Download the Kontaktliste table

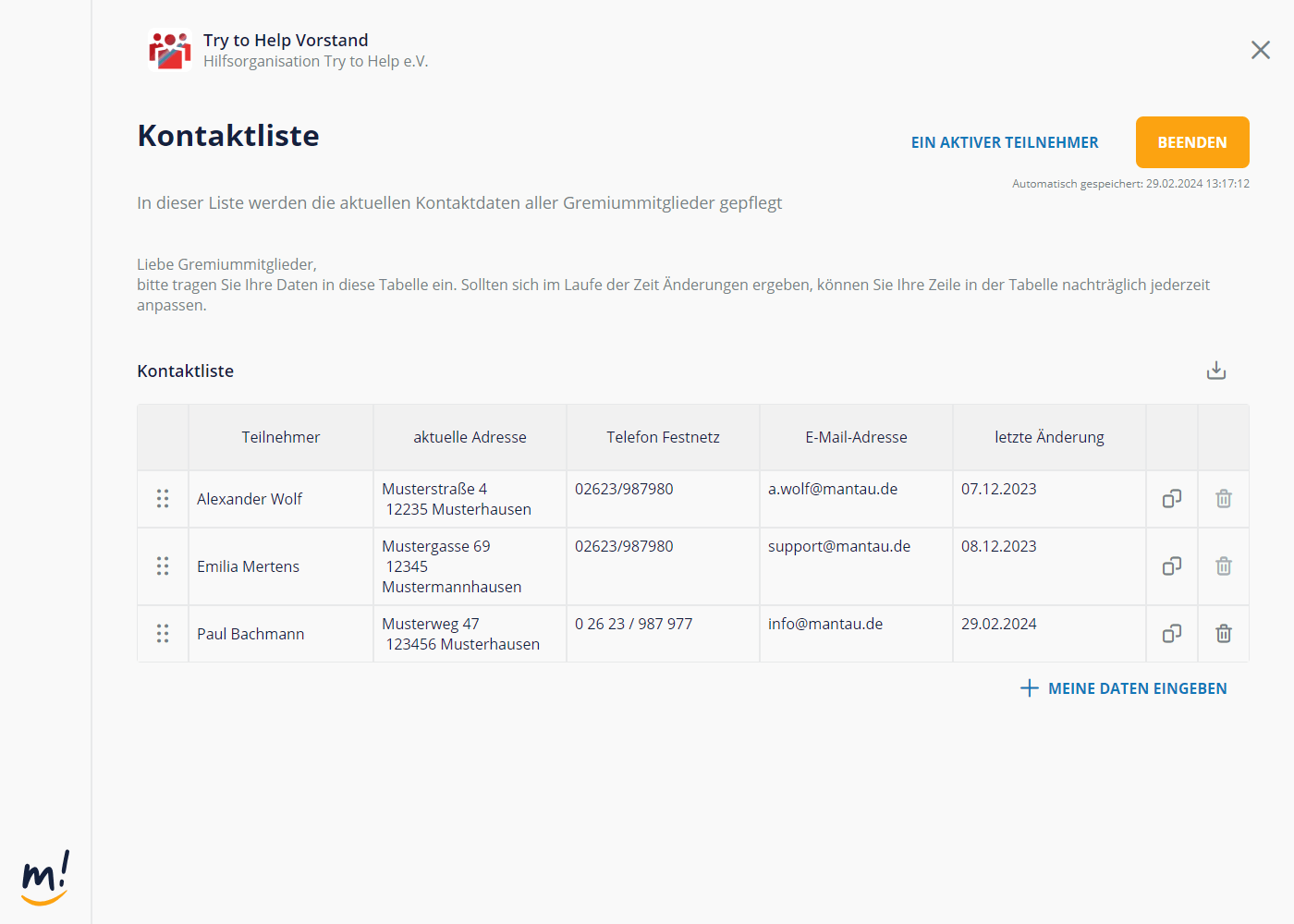(1216, 371)
